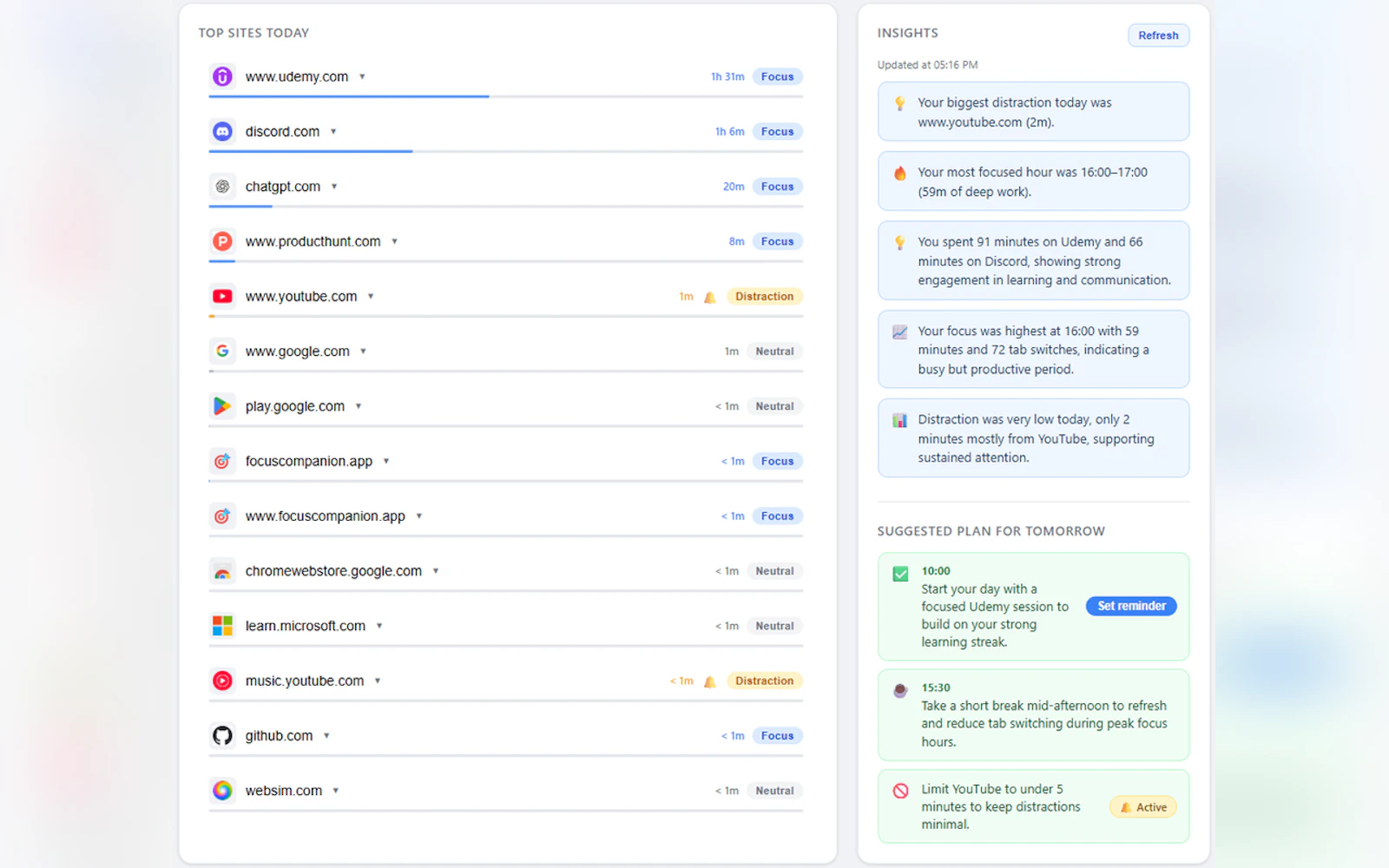
Task: Click the bar chart icon on distraction low insight
Action: tap(900, 420)
